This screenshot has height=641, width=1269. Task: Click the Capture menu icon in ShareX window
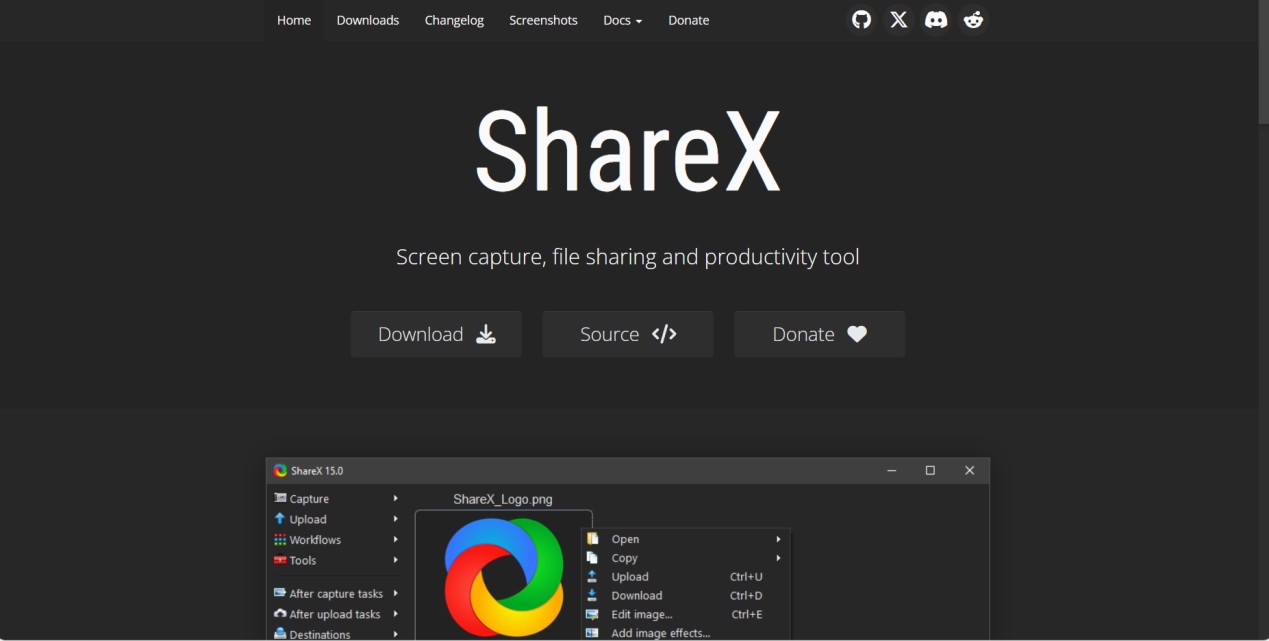coord(280,498)
